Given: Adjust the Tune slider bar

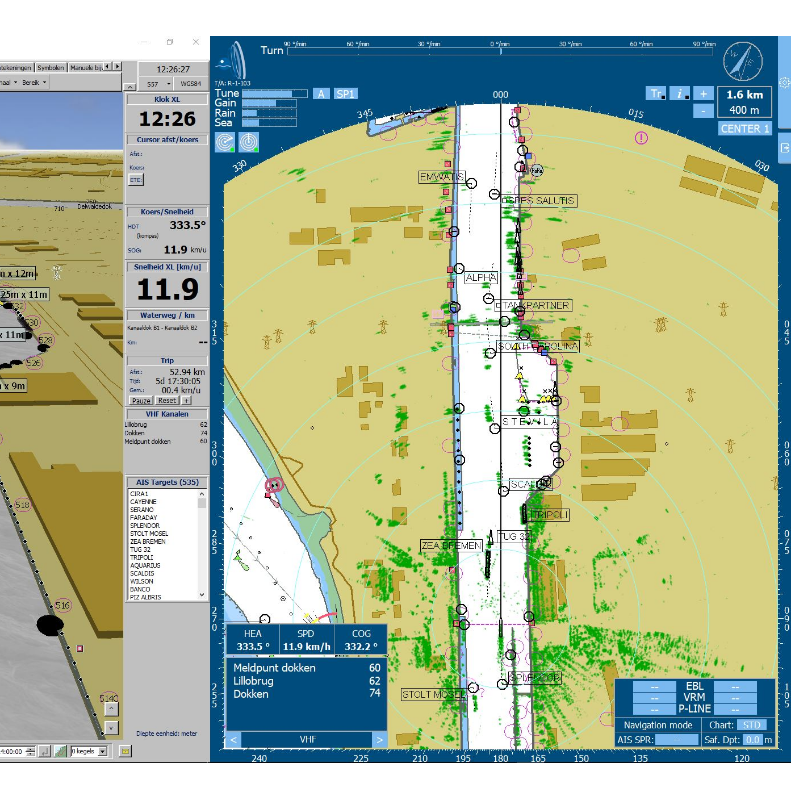Looking at the screenshot, I should pyautogui.click(x=274, y=94).
